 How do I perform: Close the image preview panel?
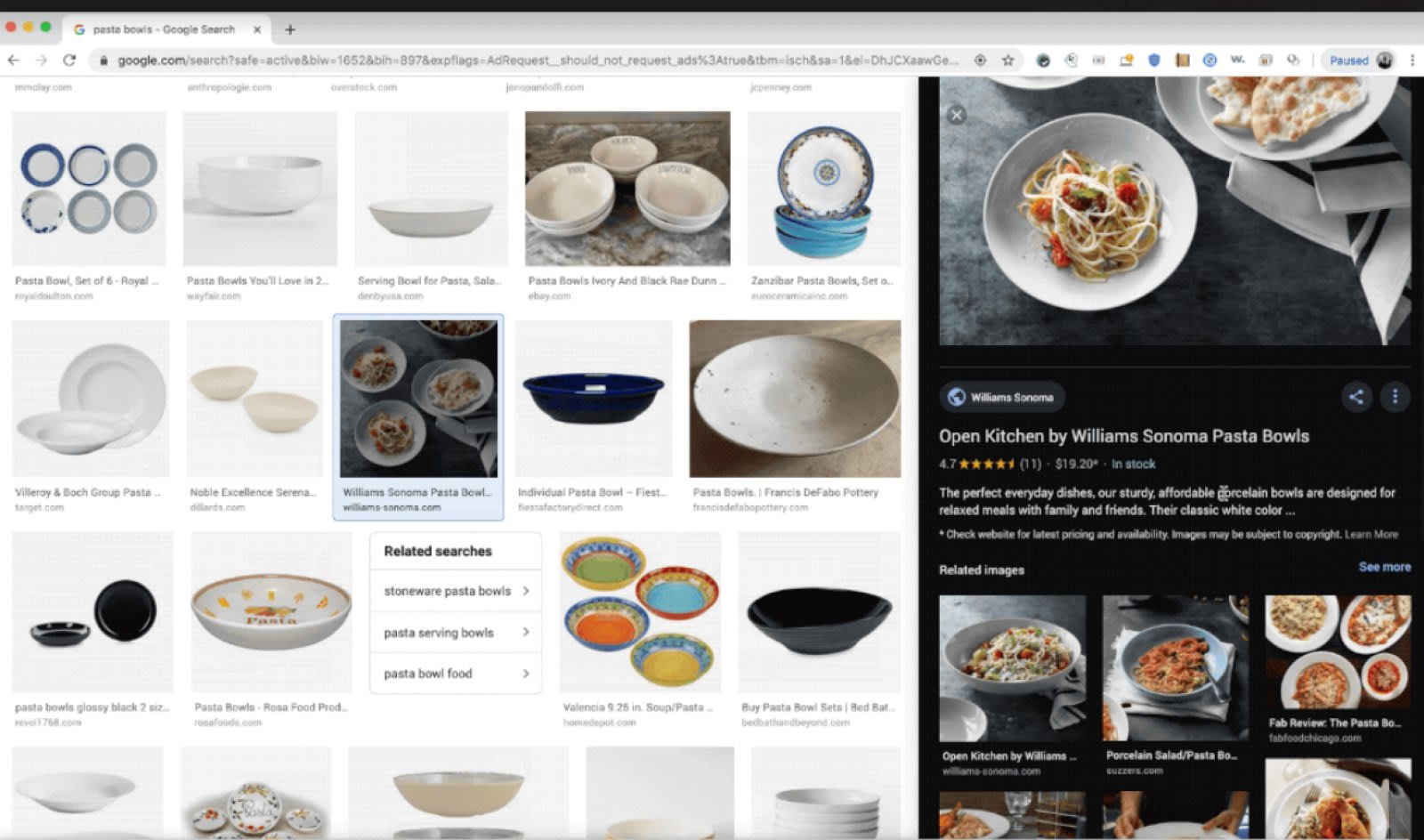pos(957,115)
